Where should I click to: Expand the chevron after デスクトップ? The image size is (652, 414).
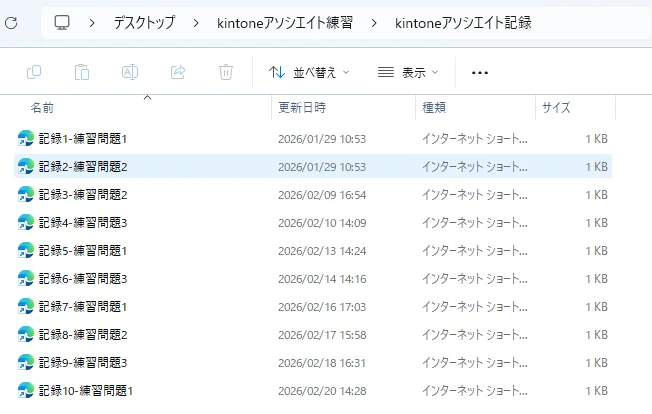tap(196, 23)
